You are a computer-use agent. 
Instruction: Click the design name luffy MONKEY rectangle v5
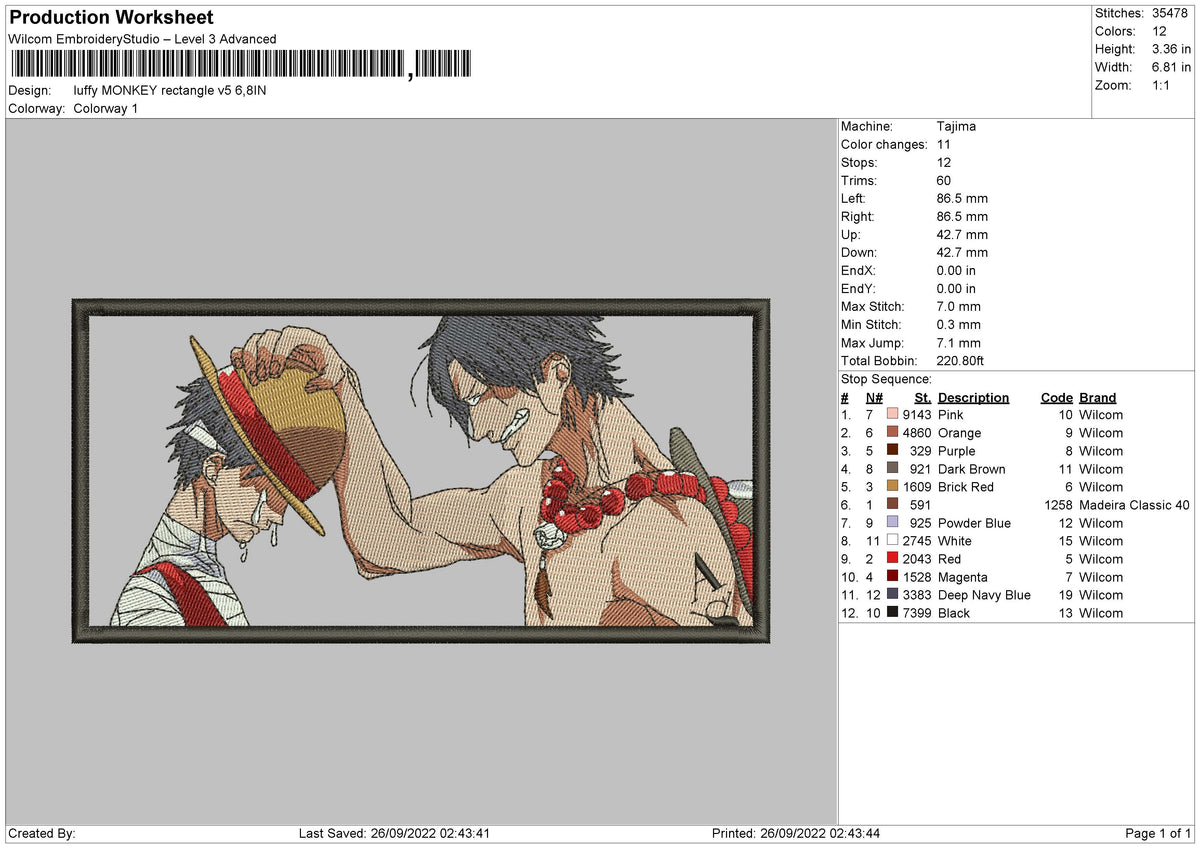[170, 90]
